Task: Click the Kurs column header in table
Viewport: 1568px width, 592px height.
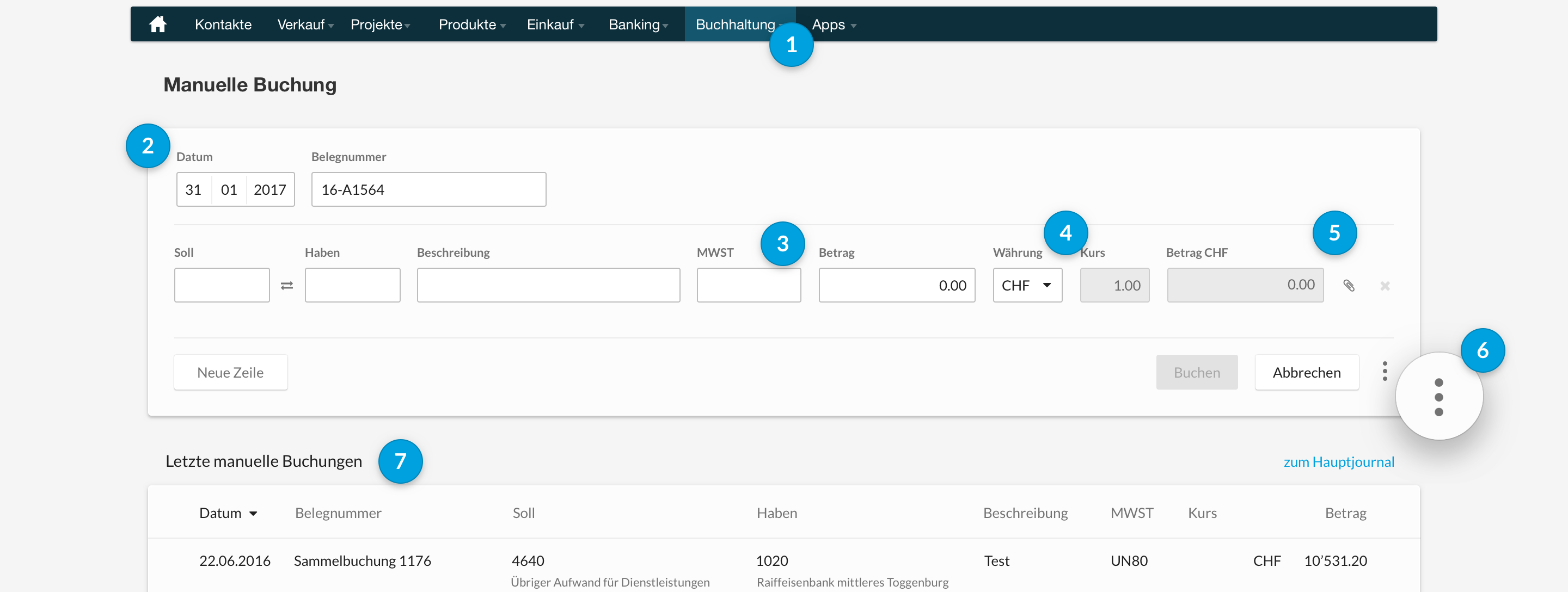Action: pos(1202,513)
